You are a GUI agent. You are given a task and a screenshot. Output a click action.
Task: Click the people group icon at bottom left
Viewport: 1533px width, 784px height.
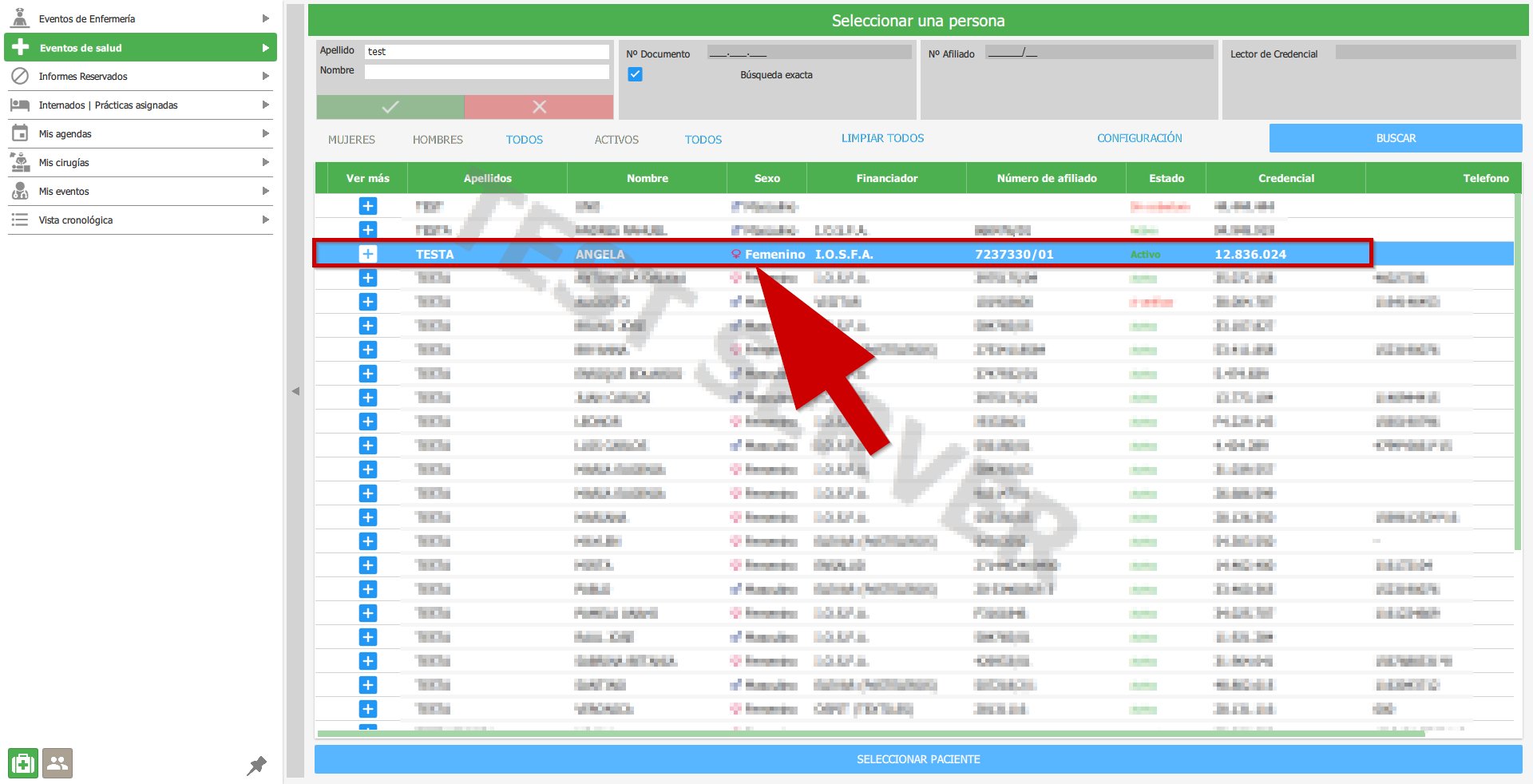click(57, 763)
